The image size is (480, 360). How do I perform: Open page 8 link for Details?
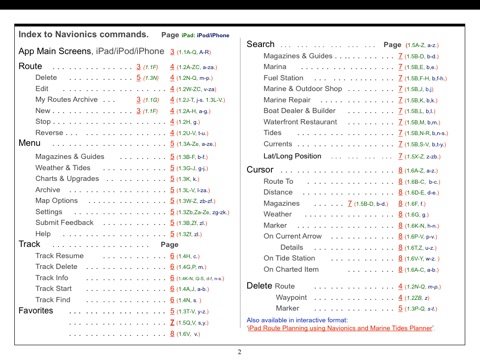400,248
